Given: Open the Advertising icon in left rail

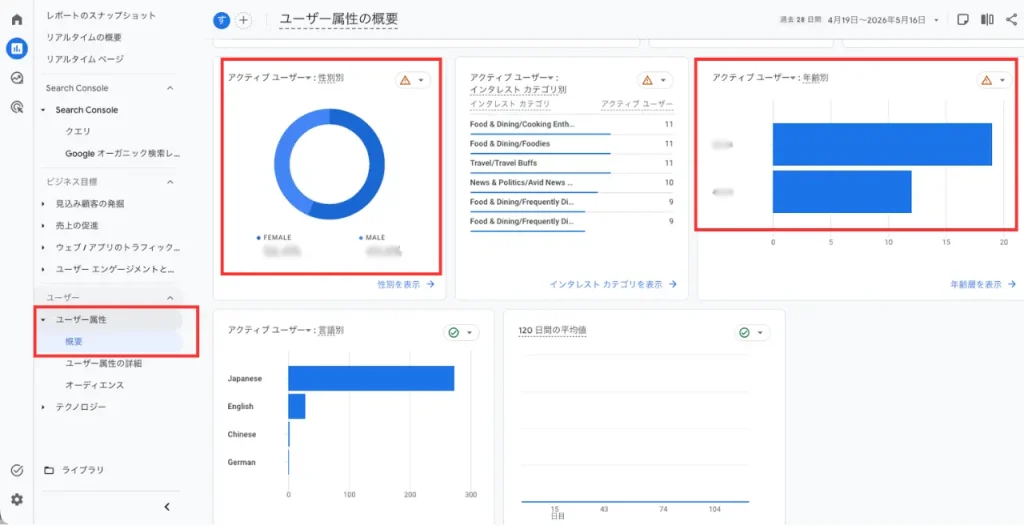Looking at the screenshot, I should coord(17,107).
